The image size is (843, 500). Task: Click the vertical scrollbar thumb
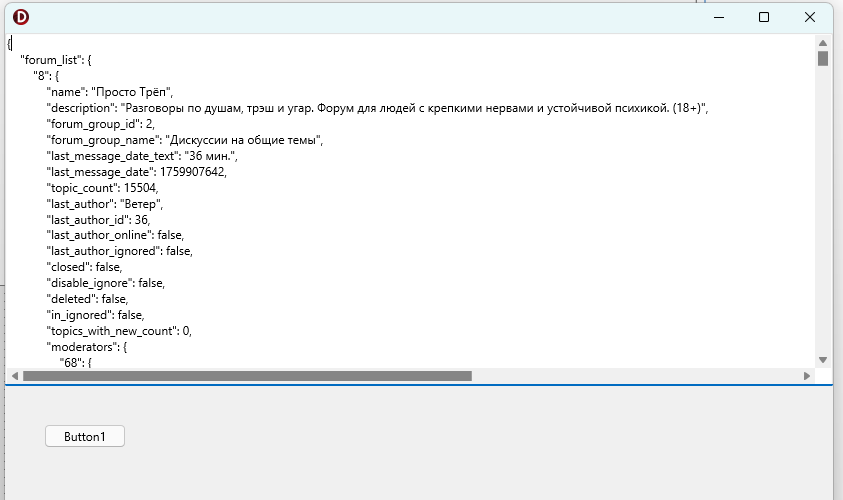pos(823,58)
